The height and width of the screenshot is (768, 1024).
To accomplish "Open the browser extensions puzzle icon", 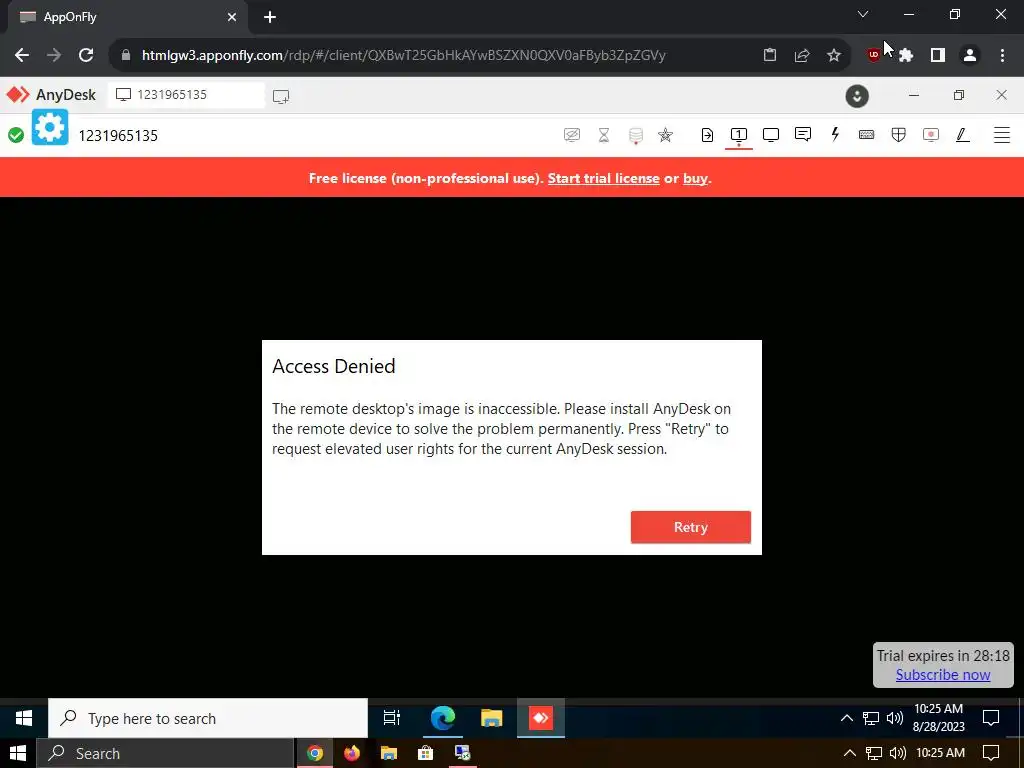I will coord(906,56).
